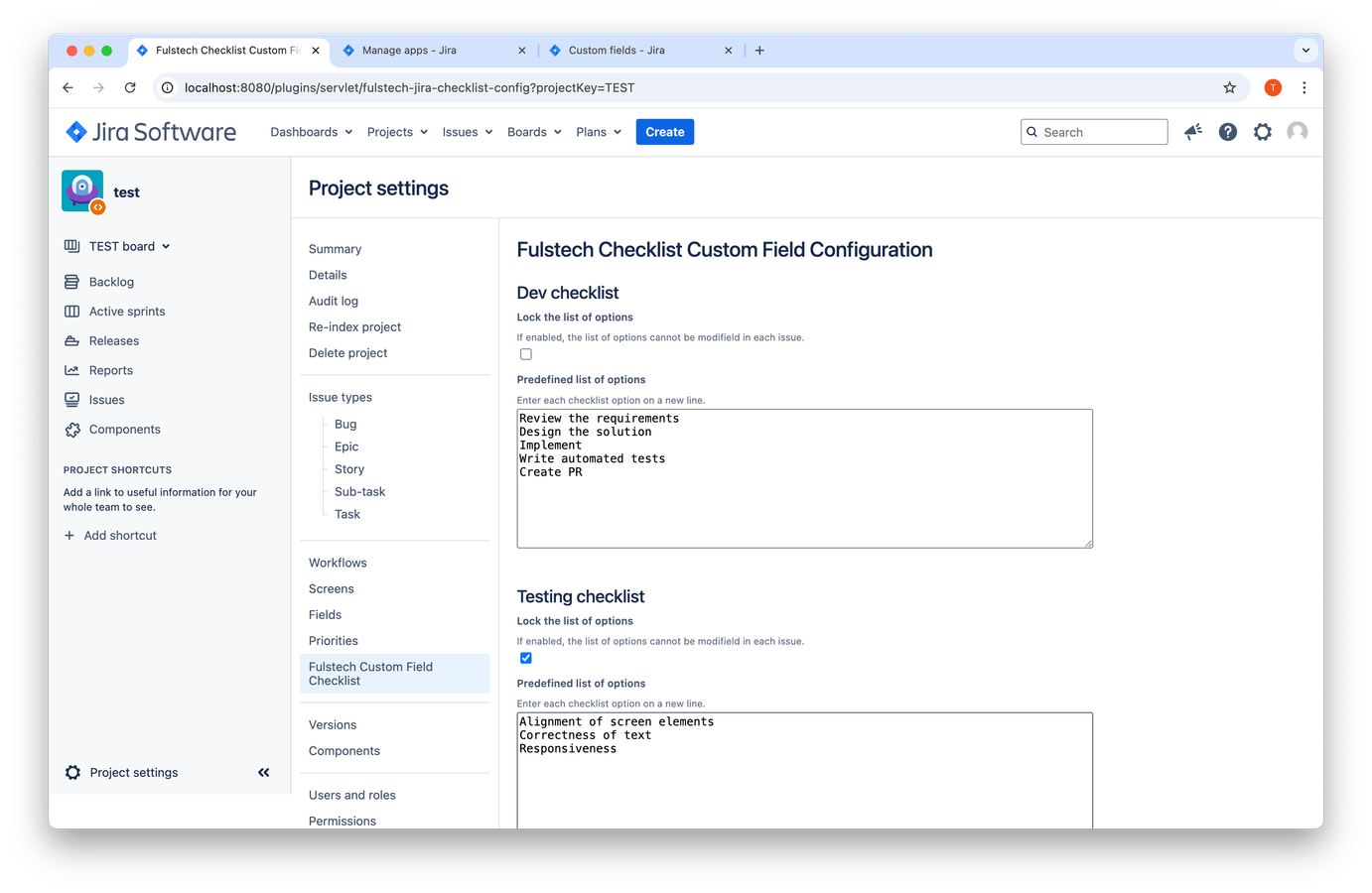This screenshot has width=1372, height=893.
Task: Open the Administration gear icon
Action: [x=1263, y=132]
